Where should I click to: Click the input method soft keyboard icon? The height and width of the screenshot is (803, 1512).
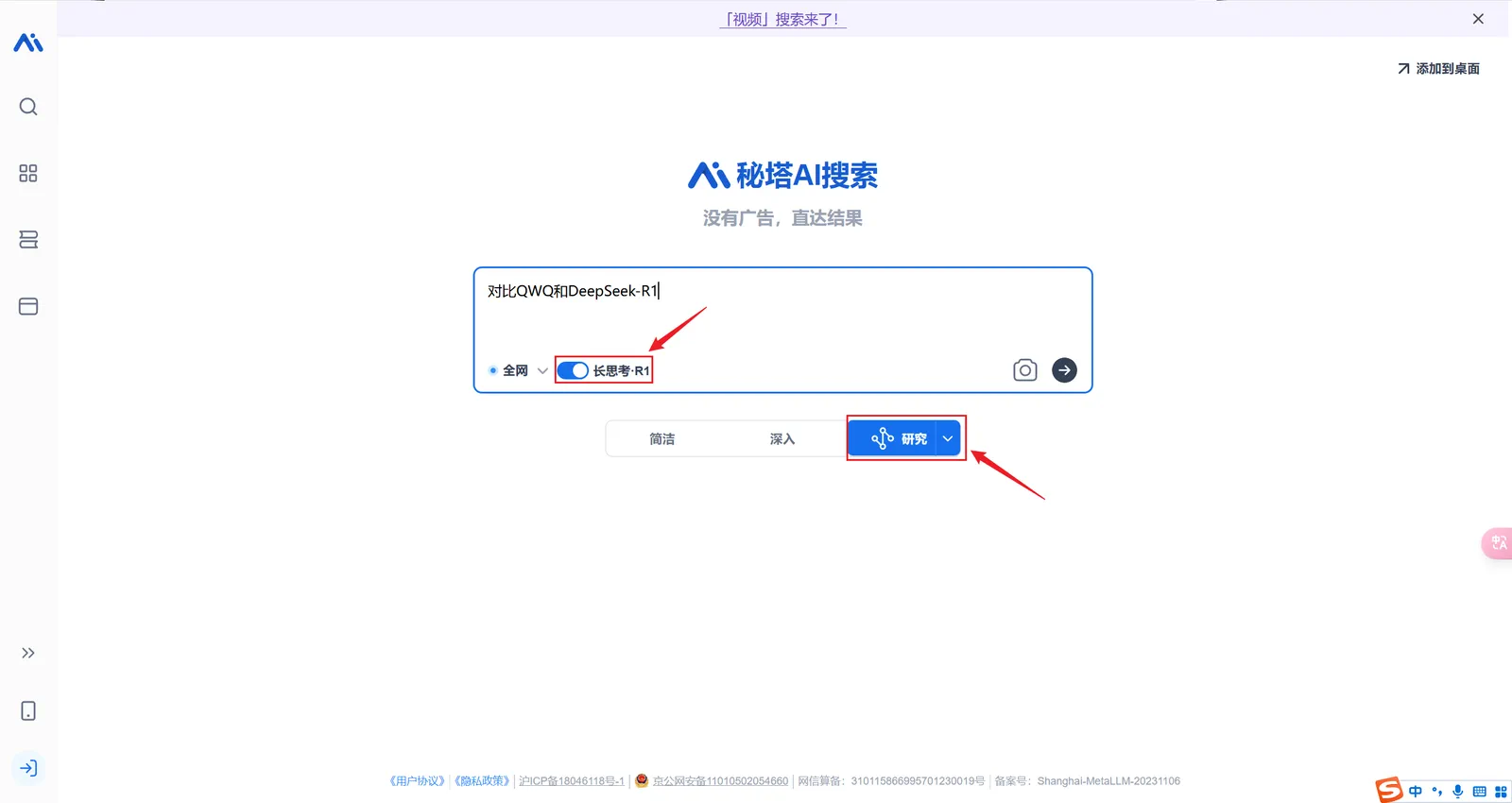click(1479, 792)
